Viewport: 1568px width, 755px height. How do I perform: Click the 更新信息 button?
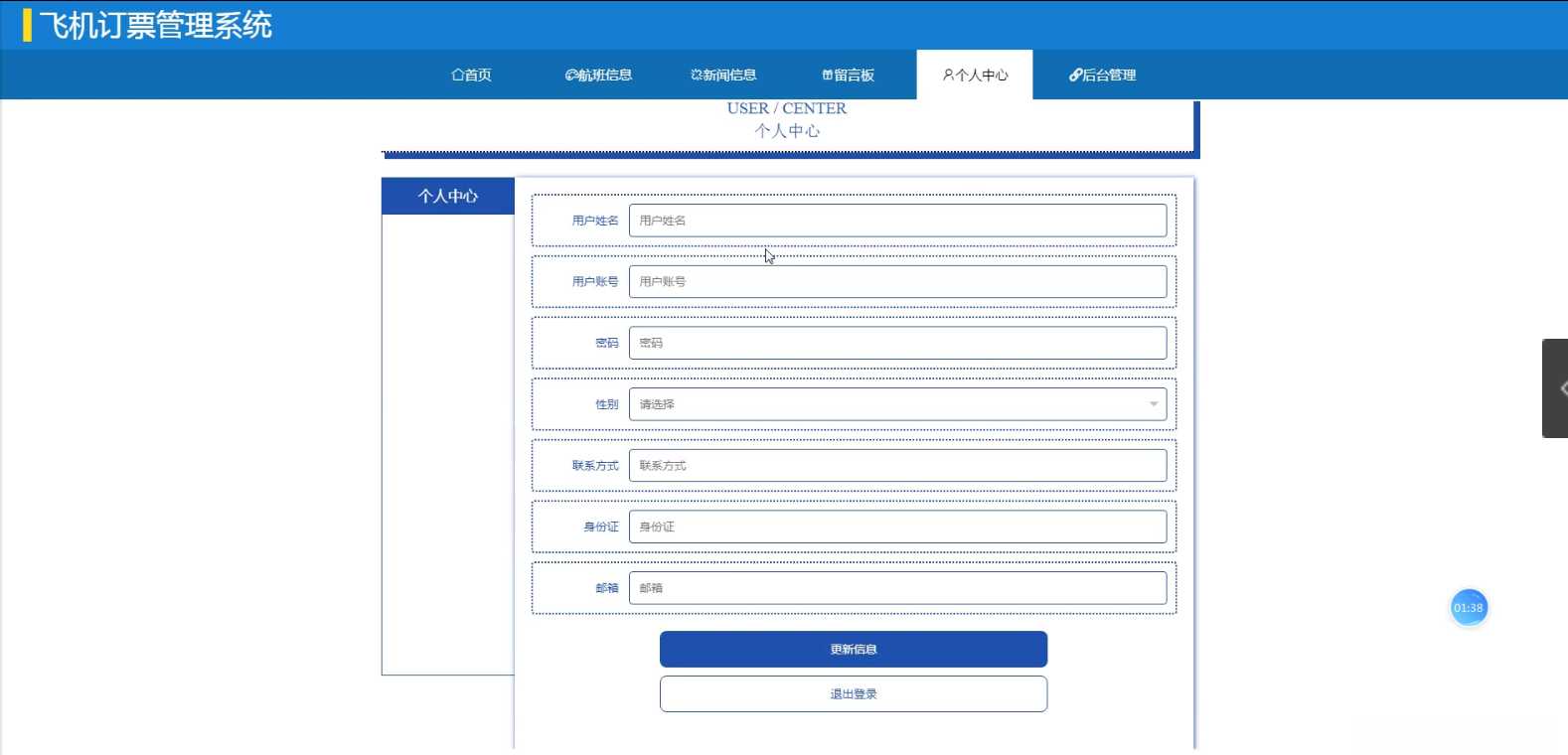coord(854,650)
